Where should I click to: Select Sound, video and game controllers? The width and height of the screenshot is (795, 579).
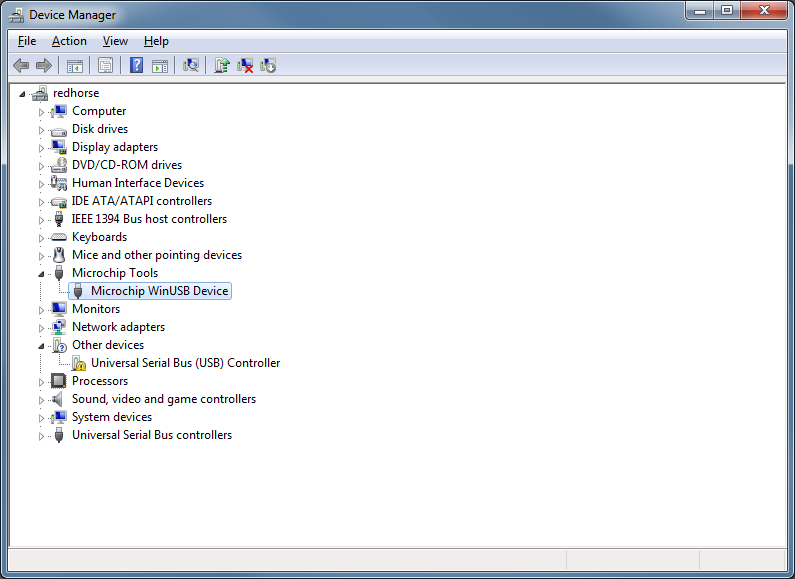tap(163, 399)
